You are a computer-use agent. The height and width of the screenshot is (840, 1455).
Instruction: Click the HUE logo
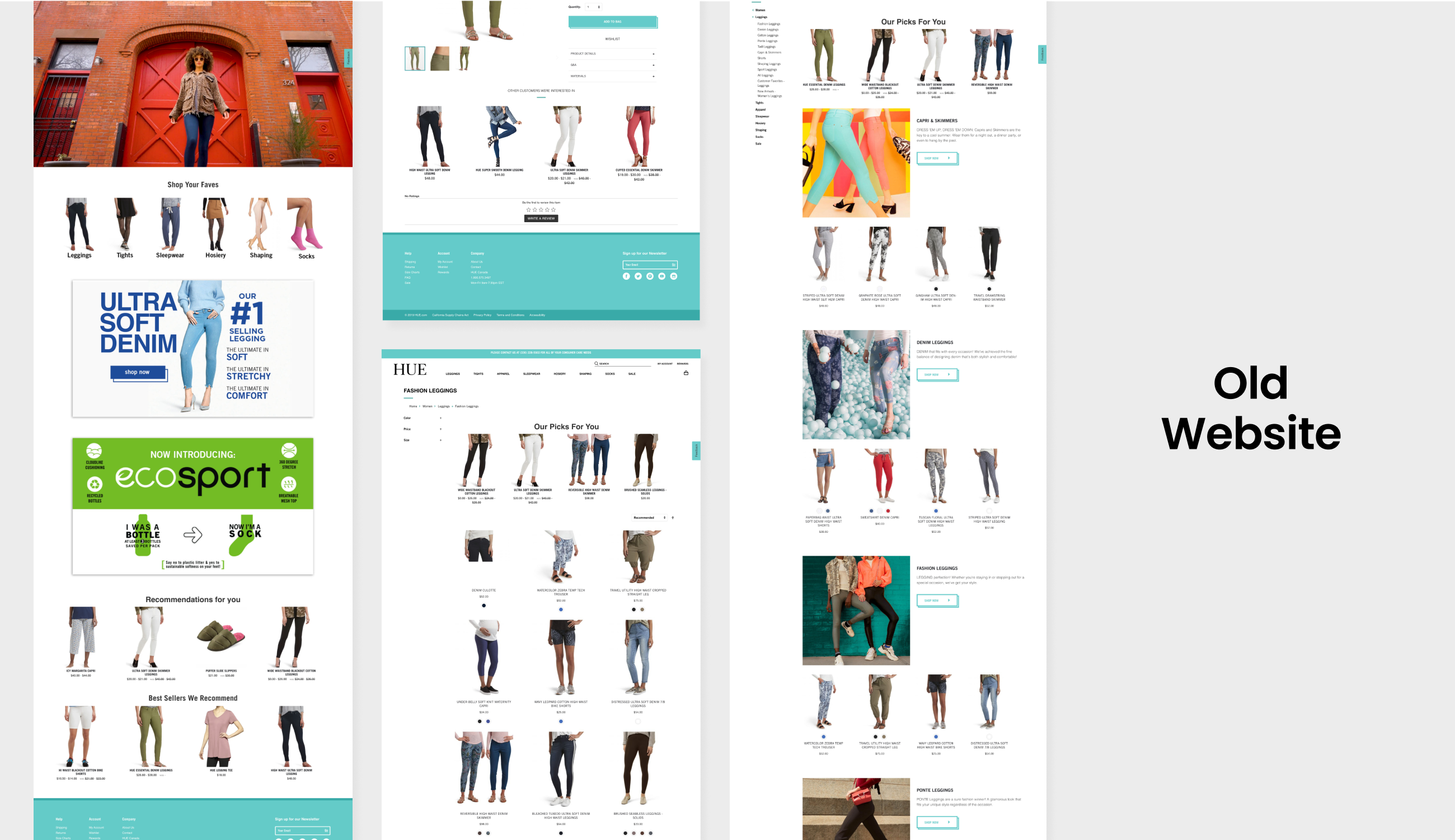(x=410, y=370)
